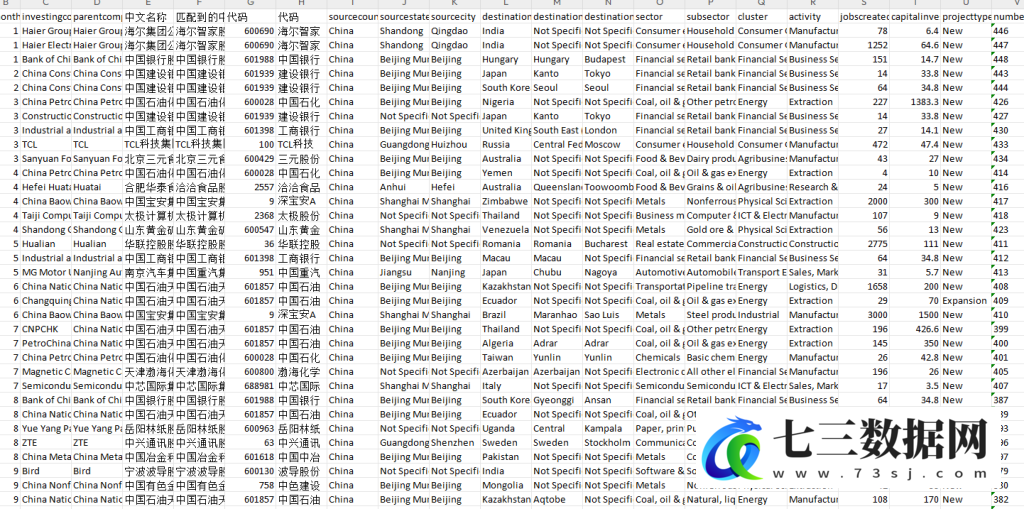Viewport: 1024px width, 509px height.
Task: Click the '渤海化学' stock name cell
Action: click(x=301, y=372)
